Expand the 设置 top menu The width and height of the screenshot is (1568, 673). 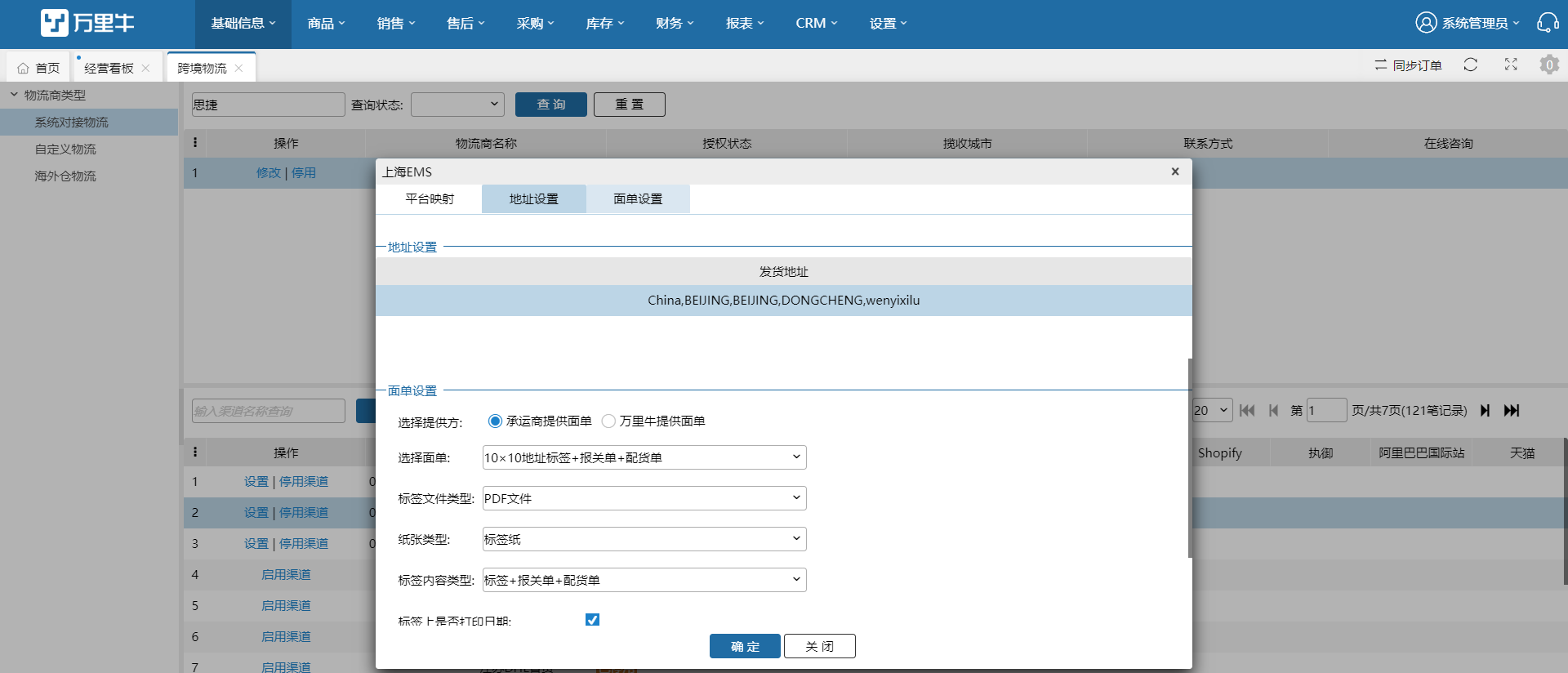click(x=888, y=24)
